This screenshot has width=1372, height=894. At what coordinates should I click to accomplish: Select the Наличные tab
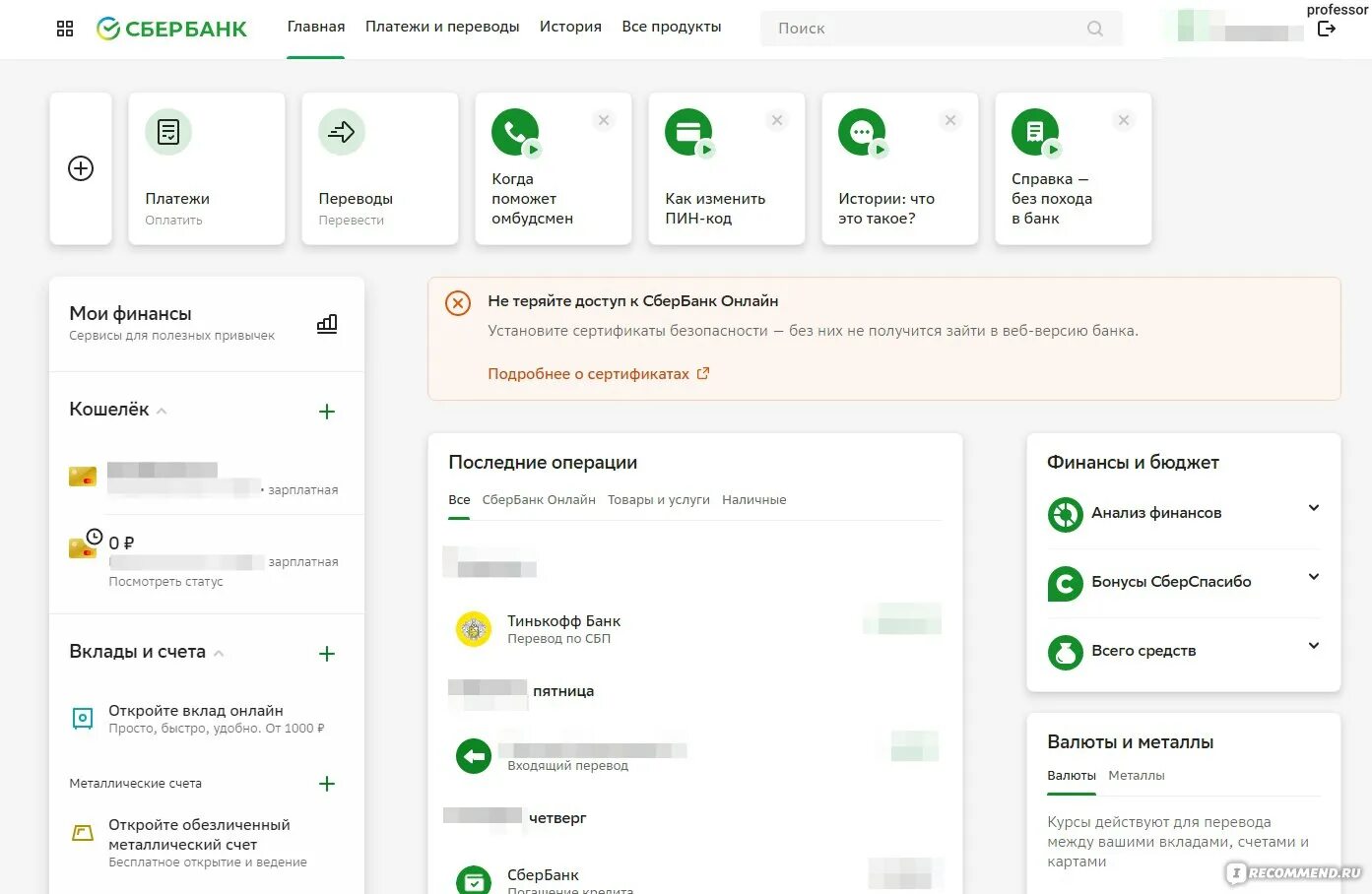click(754, 500)
